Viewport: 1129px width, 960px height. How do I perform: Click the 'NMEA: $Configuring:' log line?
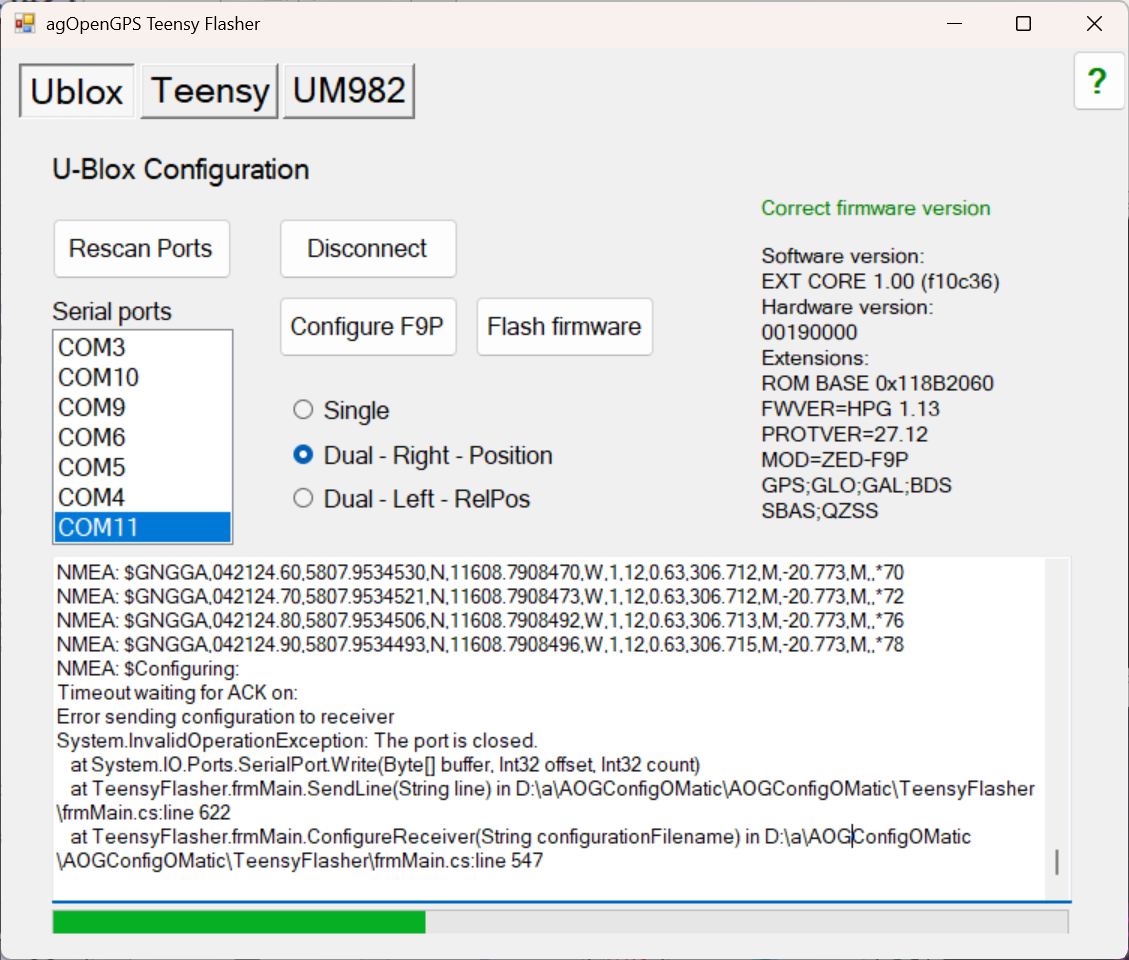click(148, 668)
